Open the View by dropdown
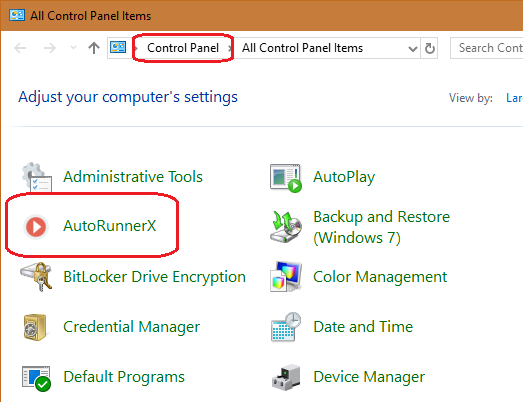Viewport: 523px width, 402px height. (x=514, y=98)
